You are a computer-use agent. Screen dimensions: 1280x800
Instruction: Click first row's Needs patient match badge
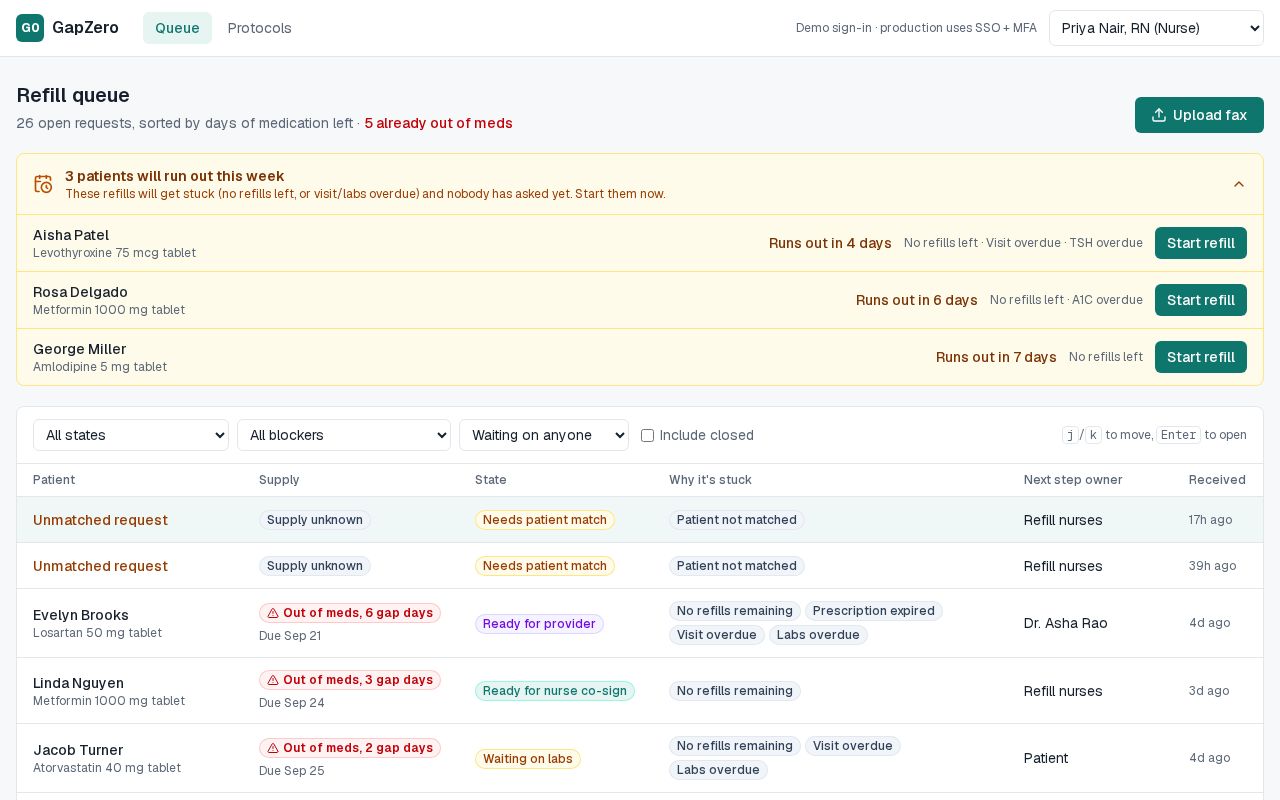(545, 520)
